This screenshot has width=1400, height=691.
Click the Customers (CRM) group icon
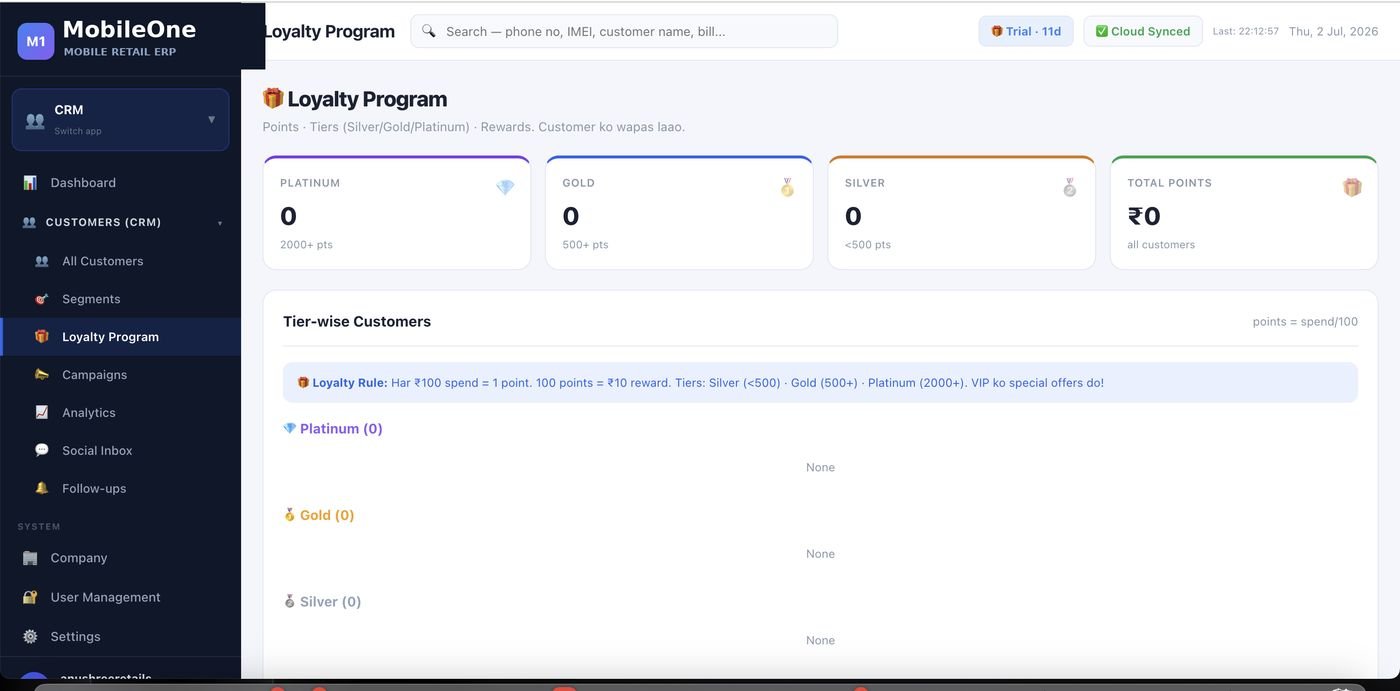29,222
